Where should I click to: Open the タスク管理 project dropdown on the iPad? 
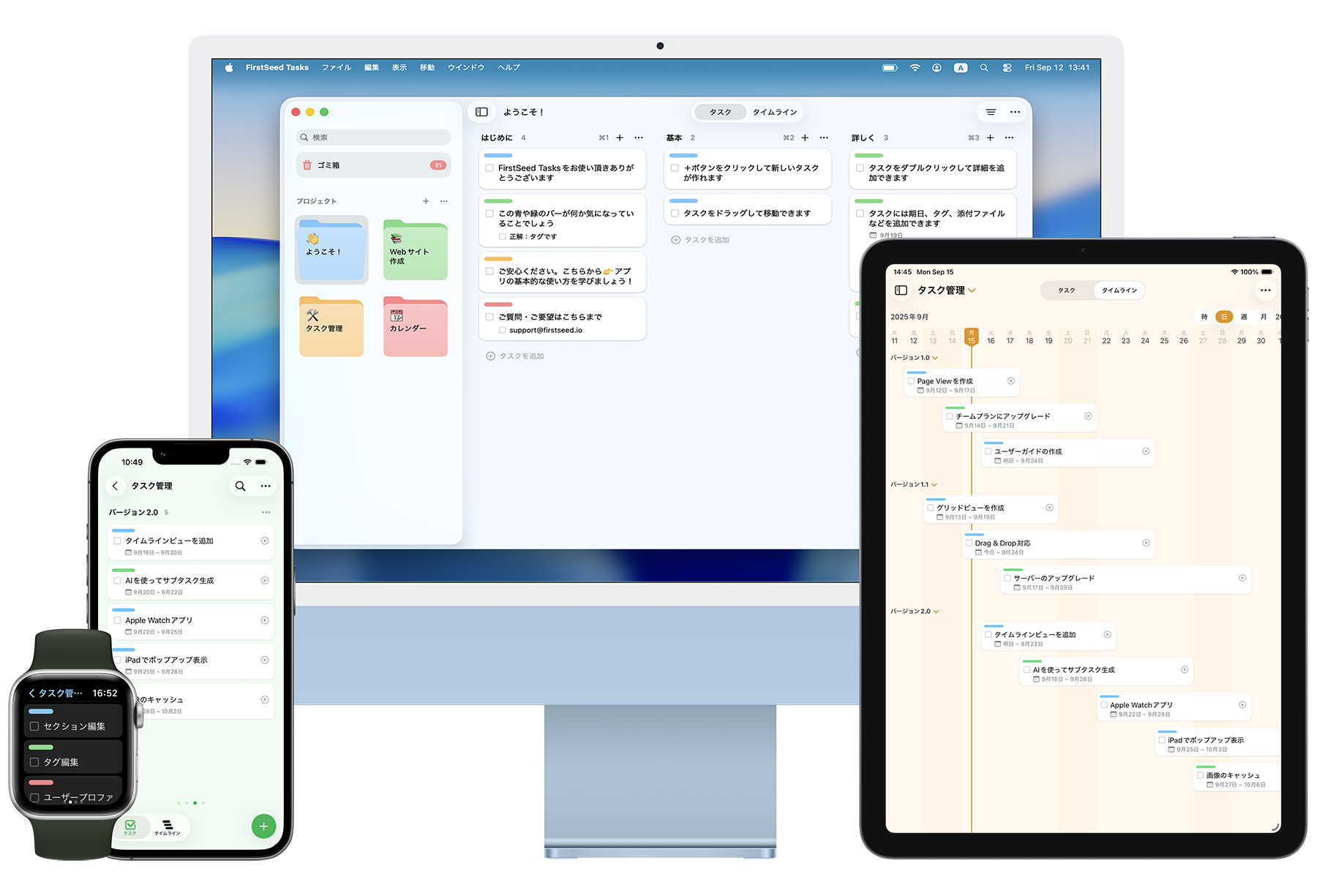972,290
